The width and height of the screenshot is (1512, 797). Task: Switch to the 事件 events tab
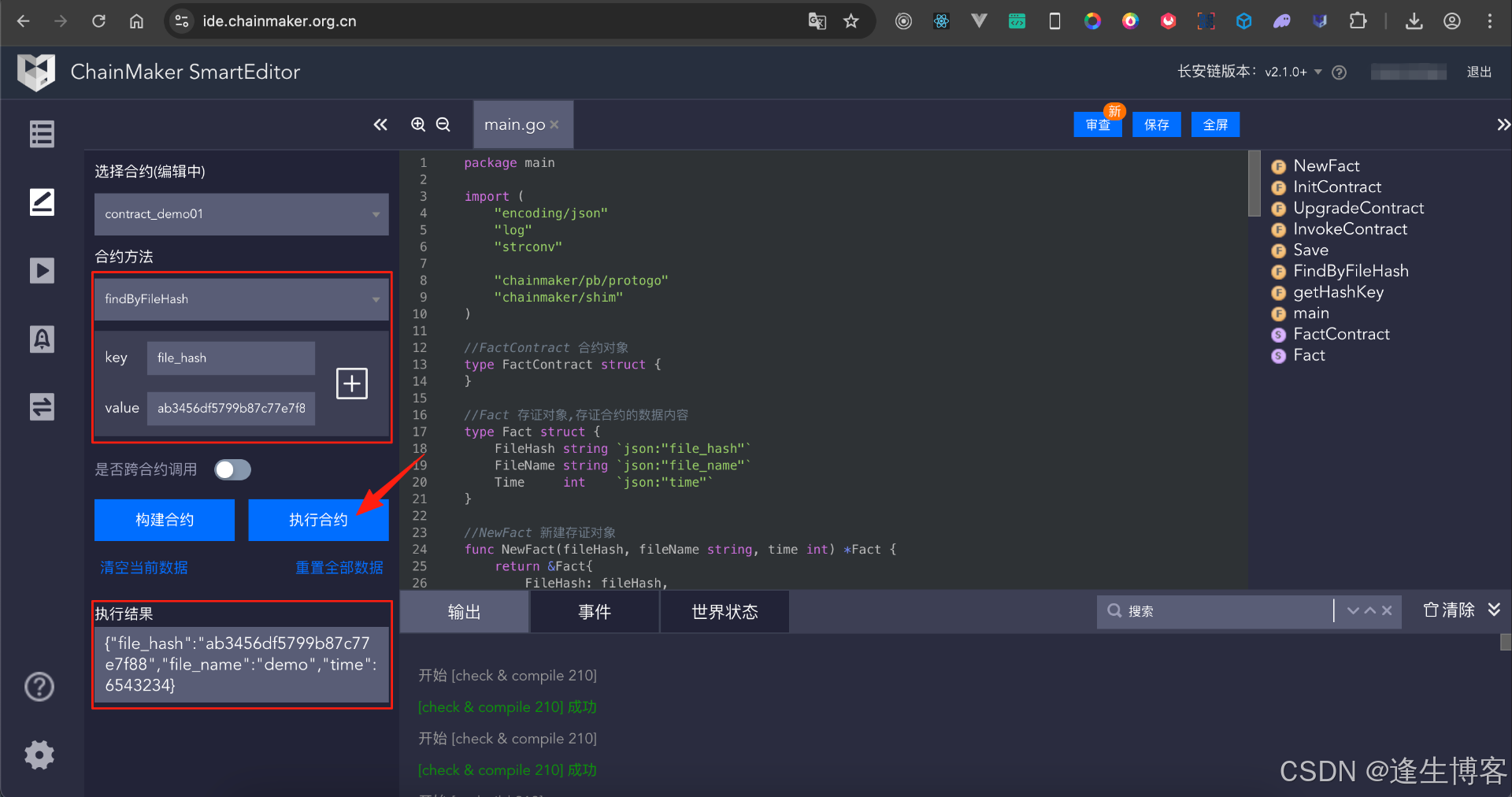coord(595,612)
